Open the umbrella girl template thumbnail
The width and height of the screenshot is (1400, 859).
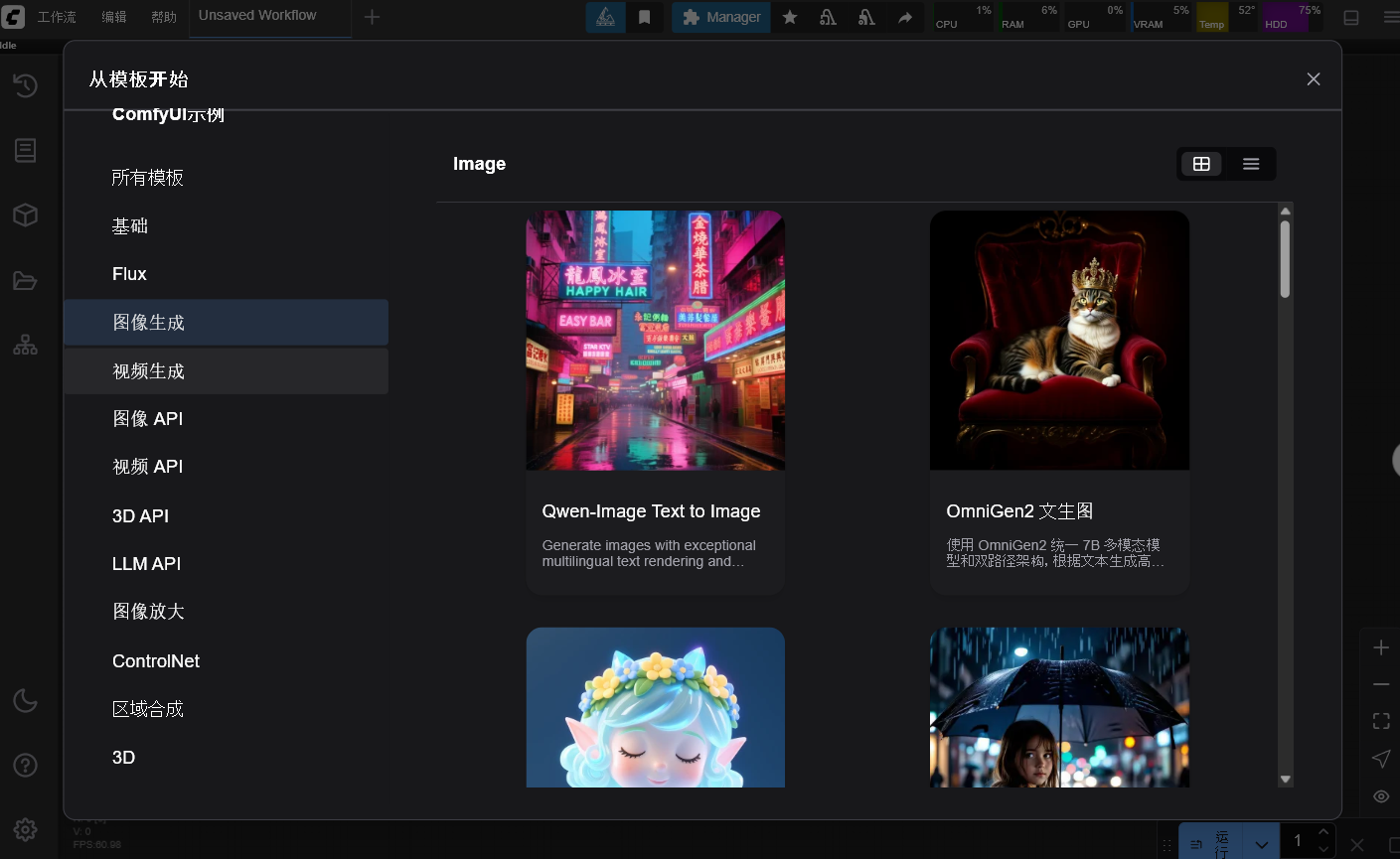[1059, 707]
